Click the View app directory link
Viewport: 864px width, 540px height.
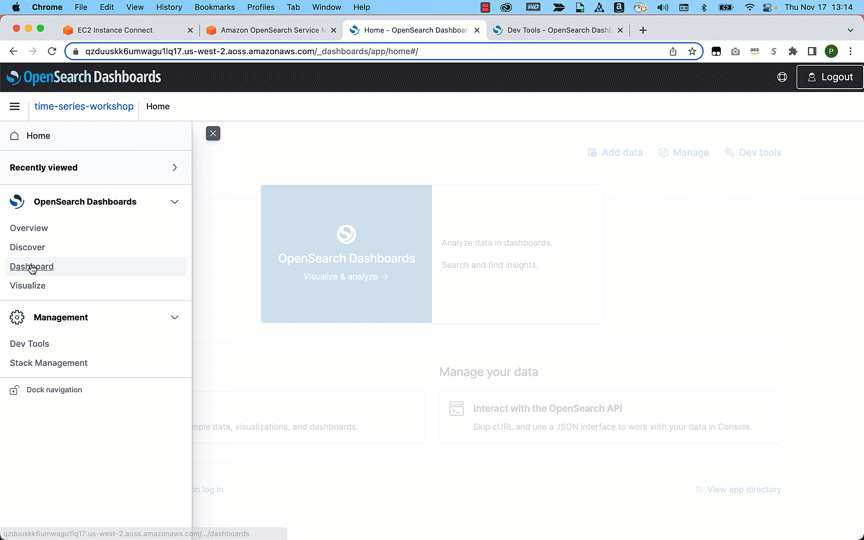(738, 489)
